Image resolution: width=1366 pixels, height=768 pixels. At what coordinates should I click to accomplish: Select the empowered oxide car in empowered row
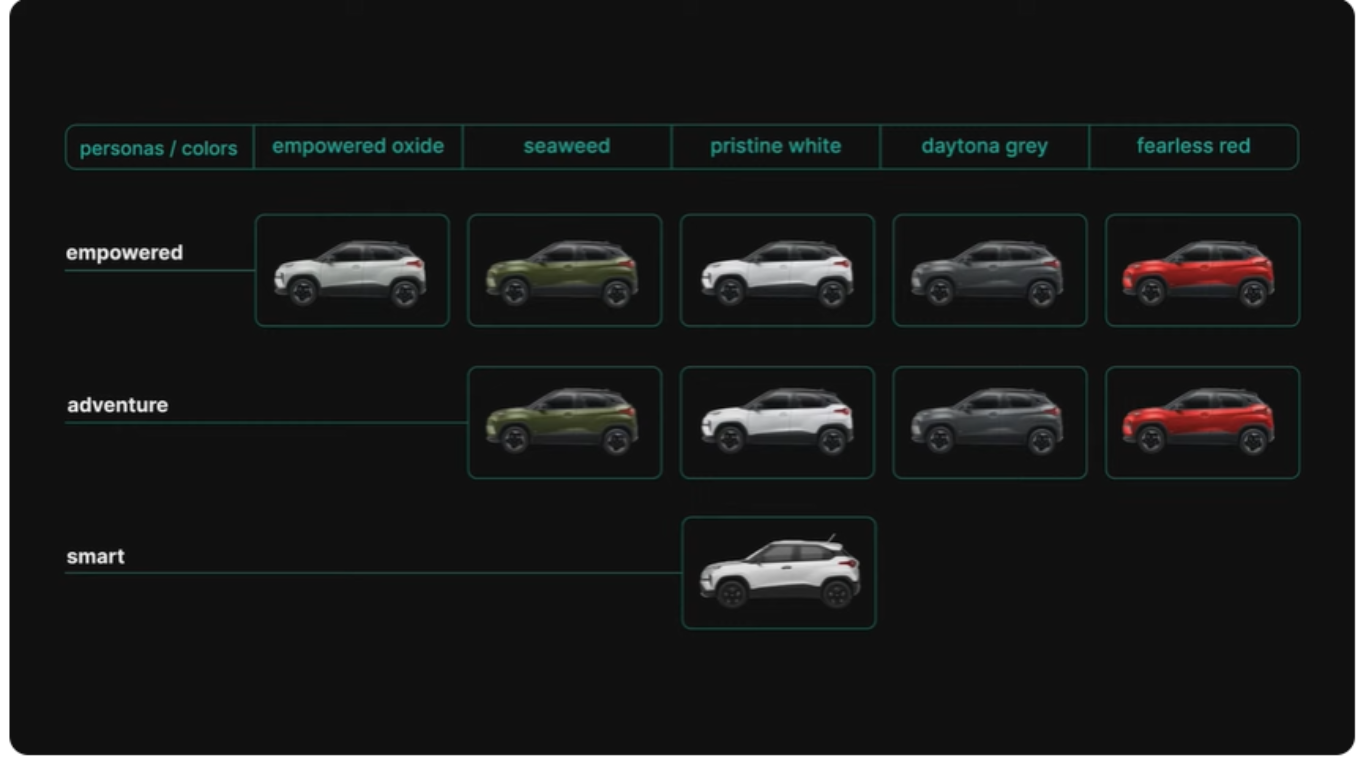point(352,270)
